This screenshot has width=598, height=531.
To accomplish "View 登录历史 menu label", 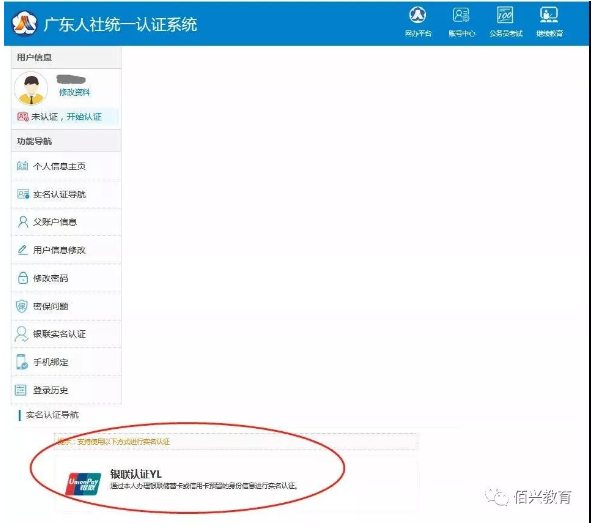I will click(x=50, y=390).
